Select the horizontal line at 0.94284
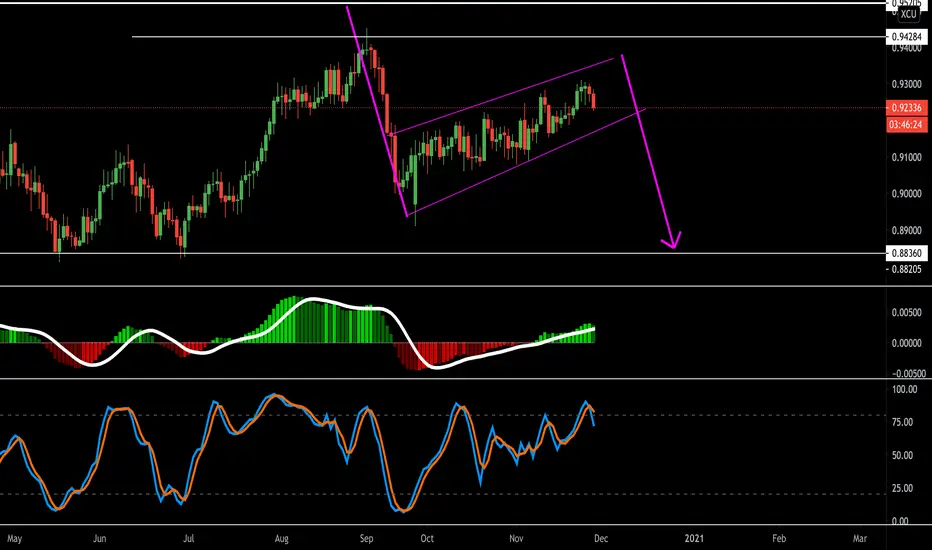The height and width of the screenshot is (550, 932). point(508,37)
